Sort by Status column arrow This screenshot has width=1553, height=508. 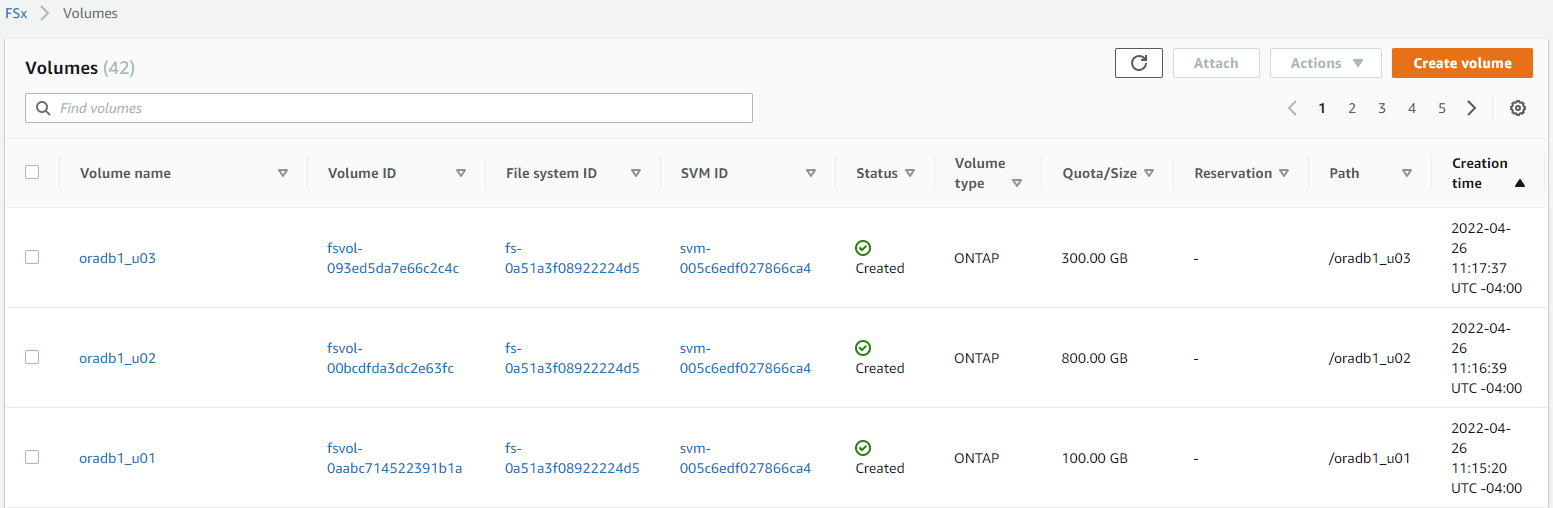click(x=910, y=173)
